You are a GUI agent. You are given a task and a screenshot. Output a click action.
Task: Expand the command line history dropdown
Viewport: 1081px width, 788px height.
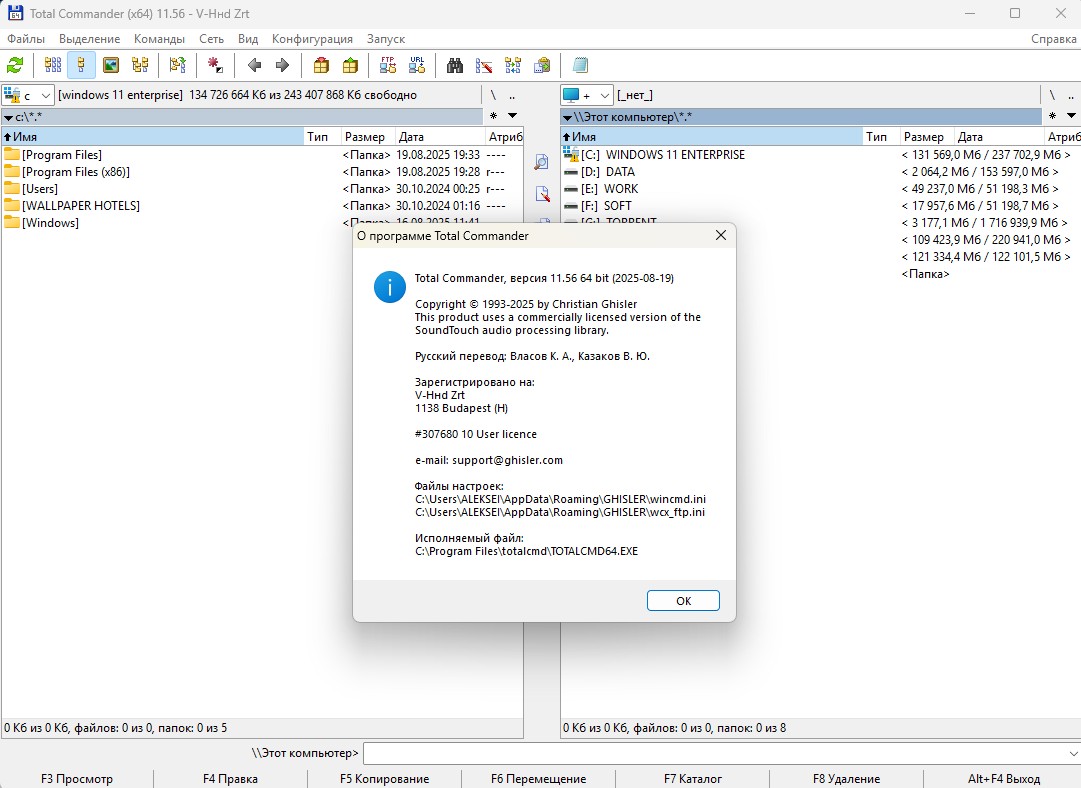[x=1073, y=753]
